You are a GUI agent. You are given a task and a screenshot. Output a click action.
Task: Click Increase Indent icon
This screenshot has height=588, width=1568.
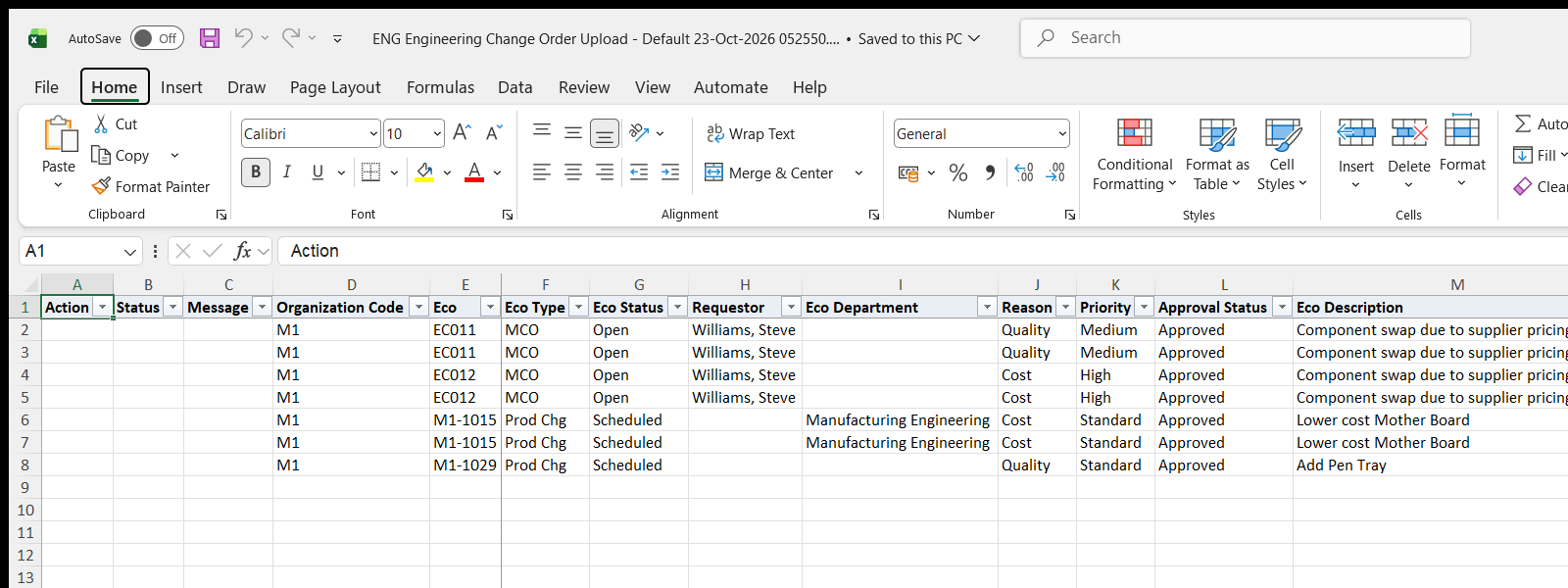coord(670,172)
